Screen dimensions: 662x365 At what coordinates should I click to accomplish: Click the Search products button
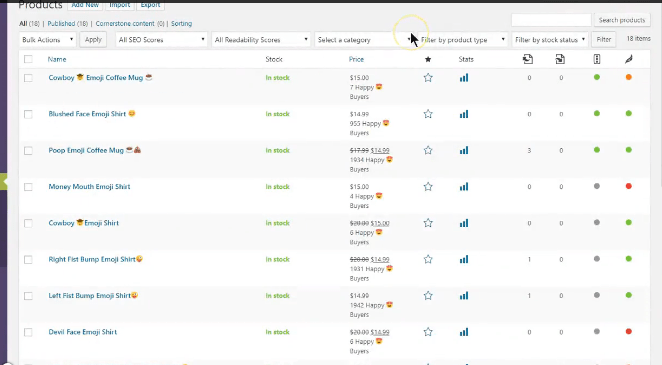[622, 20]
